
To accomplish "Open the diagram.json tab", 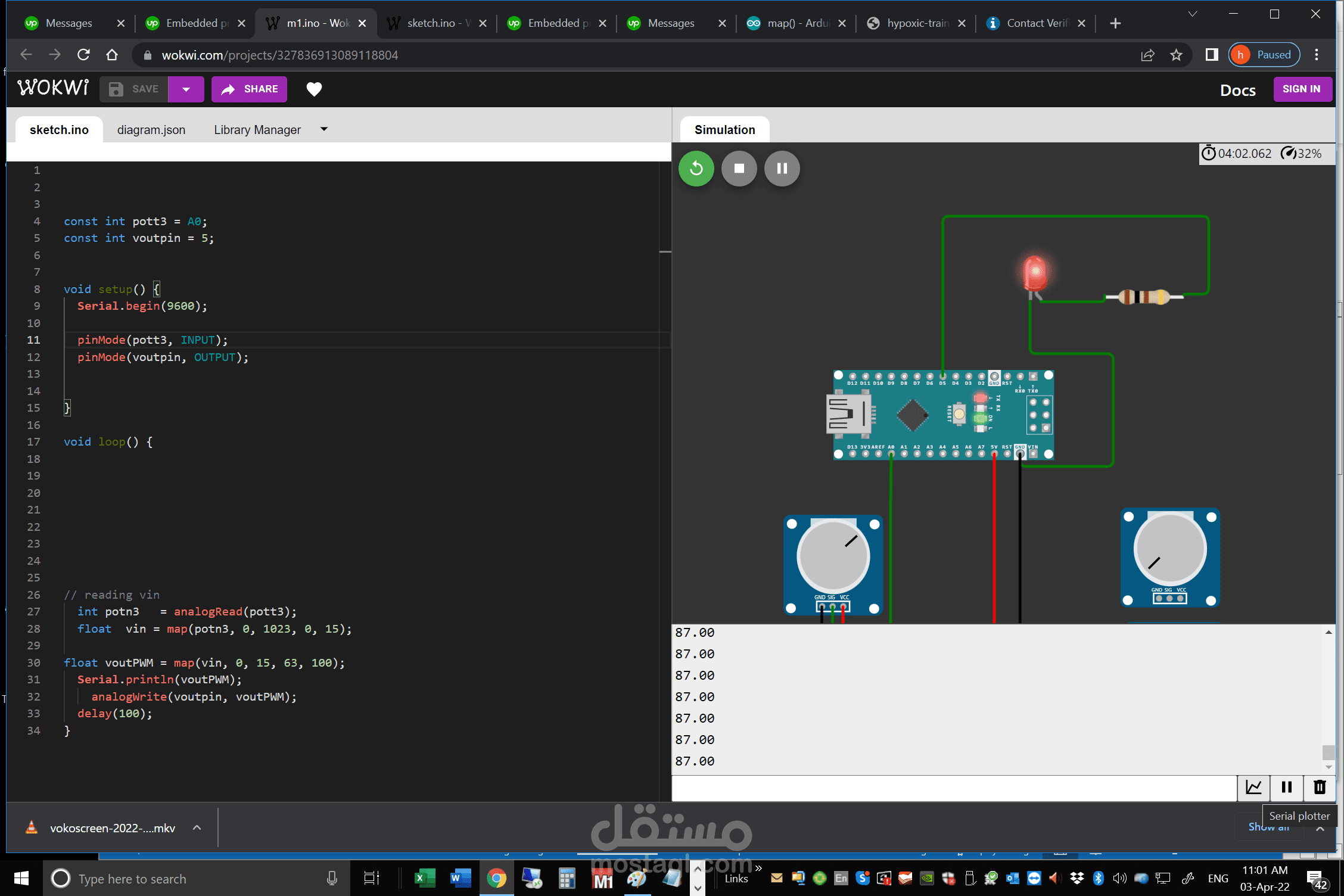I will tap(151, 130).
